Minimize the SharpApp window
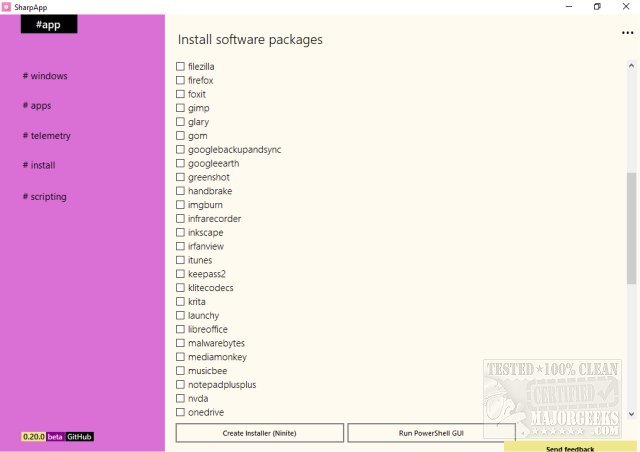Screen dimensions: 640x452 569,7
